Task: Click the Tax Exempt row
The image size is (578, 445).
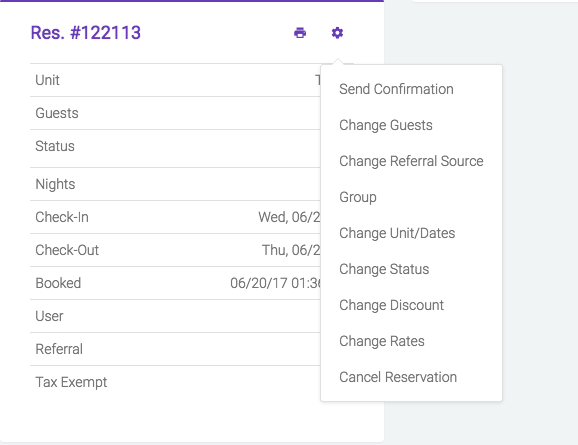Action: (x=175, y=382)
